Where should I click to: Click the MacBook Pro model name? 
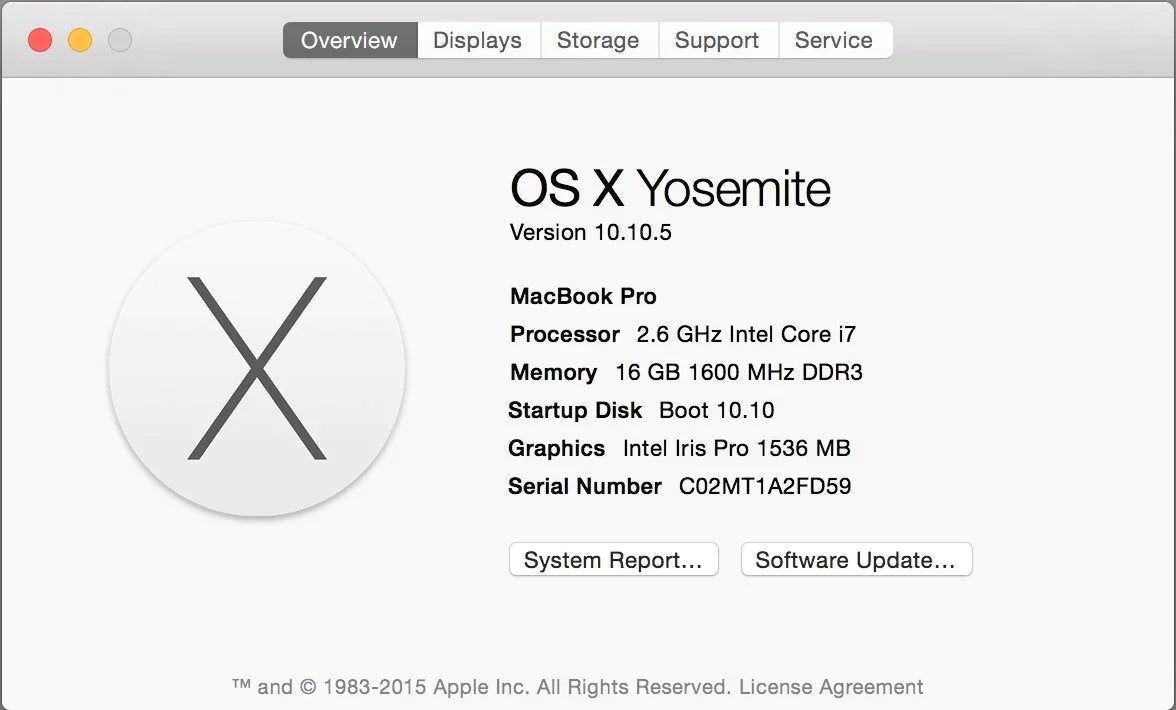click(x=583, y=296)
